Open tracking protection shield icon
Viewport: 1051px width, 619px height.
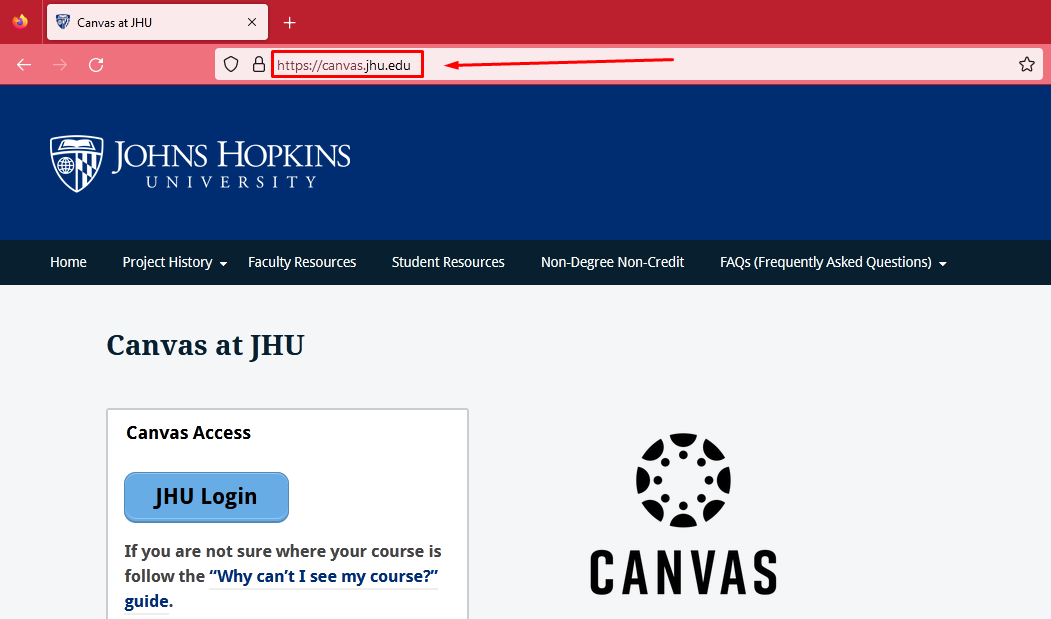pyautogui.click(x=231, y=64)
